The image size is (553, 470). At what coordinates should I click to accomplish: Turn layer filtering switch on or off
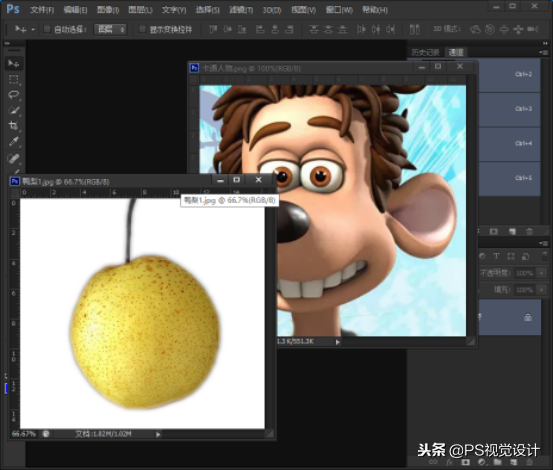point(544,256)
